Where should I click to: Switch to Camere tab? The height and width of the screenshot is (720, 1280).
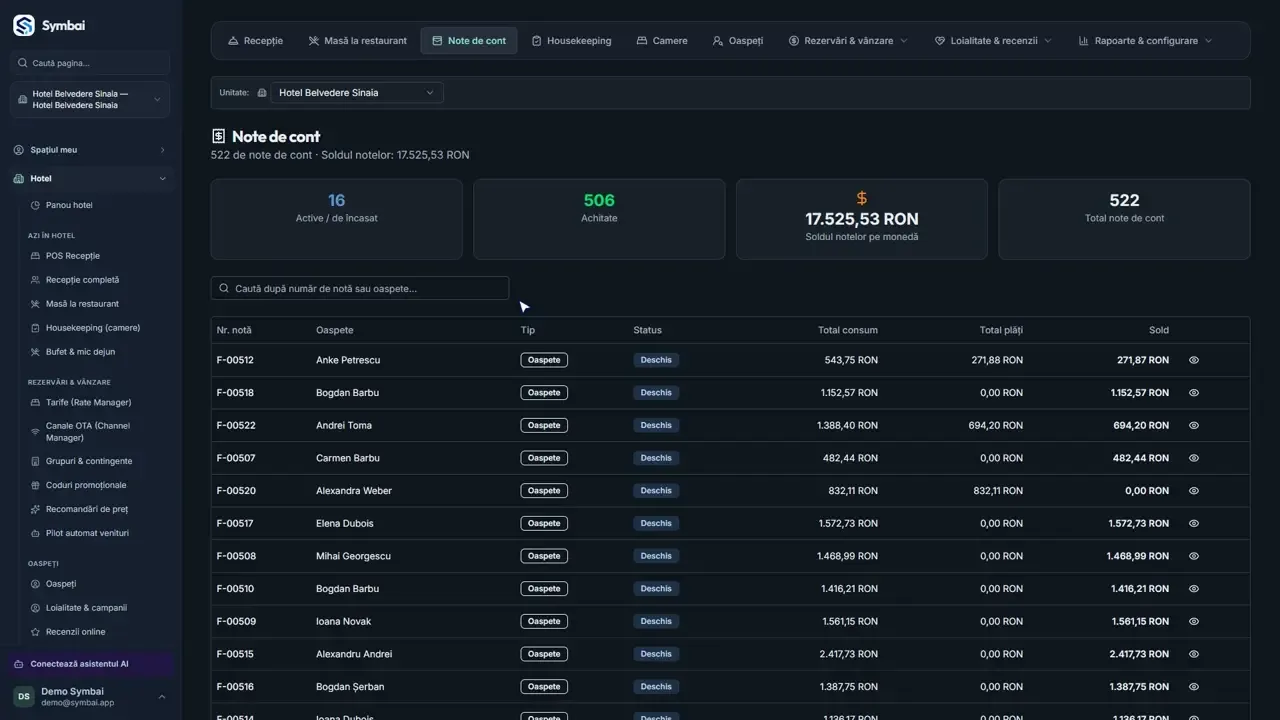pos(662,41)
